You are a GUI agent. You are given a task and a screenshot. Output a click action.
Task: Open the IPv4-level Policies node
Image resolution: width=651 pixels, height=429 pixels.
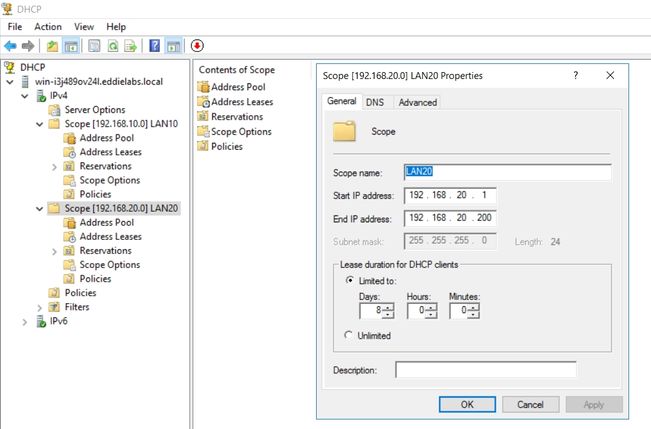pyautogui.click(x=81, y=293)
